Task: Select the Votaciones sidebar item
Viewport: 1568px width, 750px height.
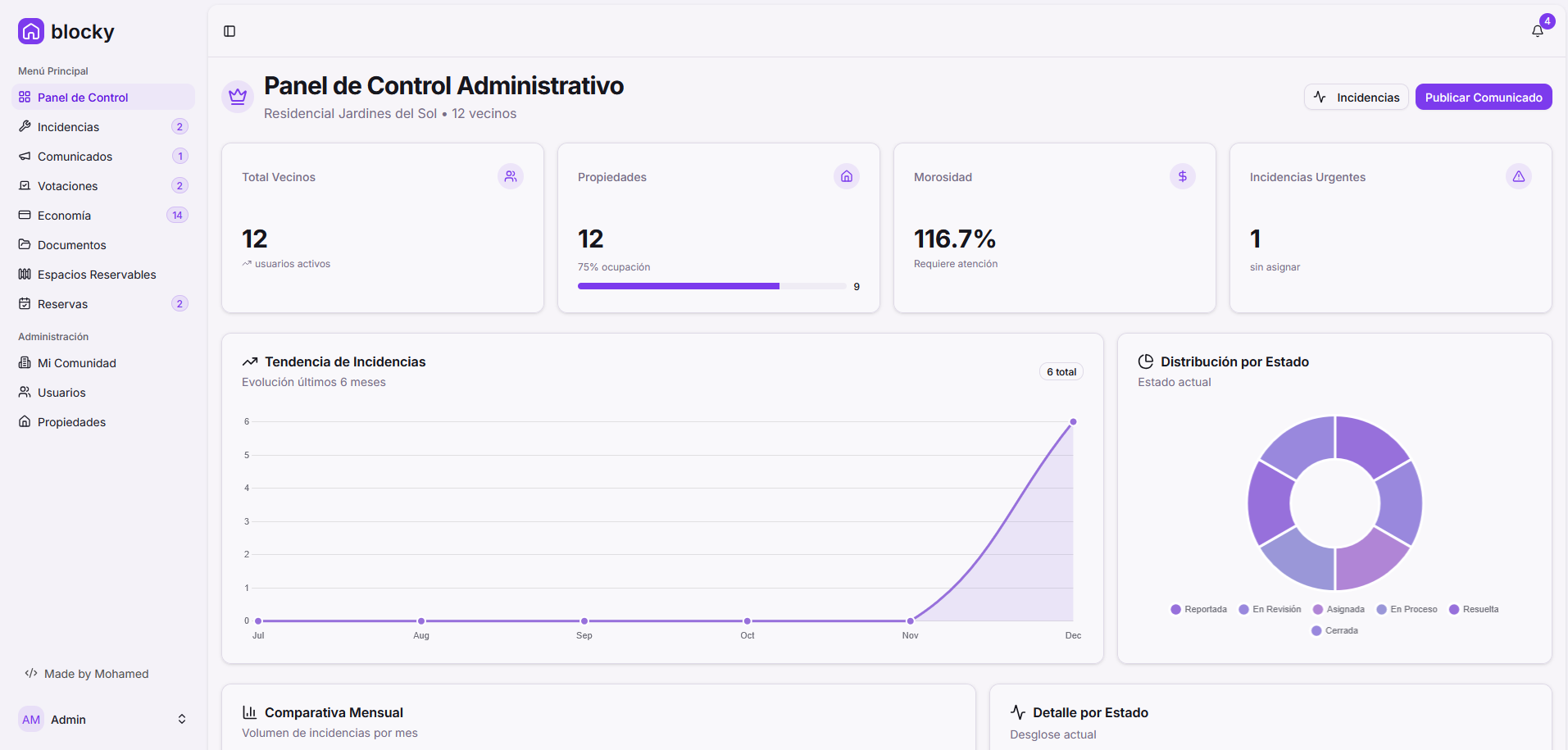Action: click(67, 186)
